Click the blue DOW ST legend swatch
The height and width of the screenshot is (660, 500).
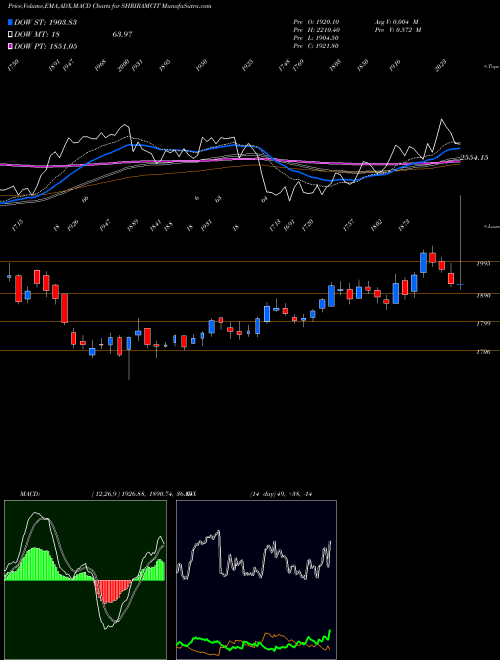pos(10,22)
